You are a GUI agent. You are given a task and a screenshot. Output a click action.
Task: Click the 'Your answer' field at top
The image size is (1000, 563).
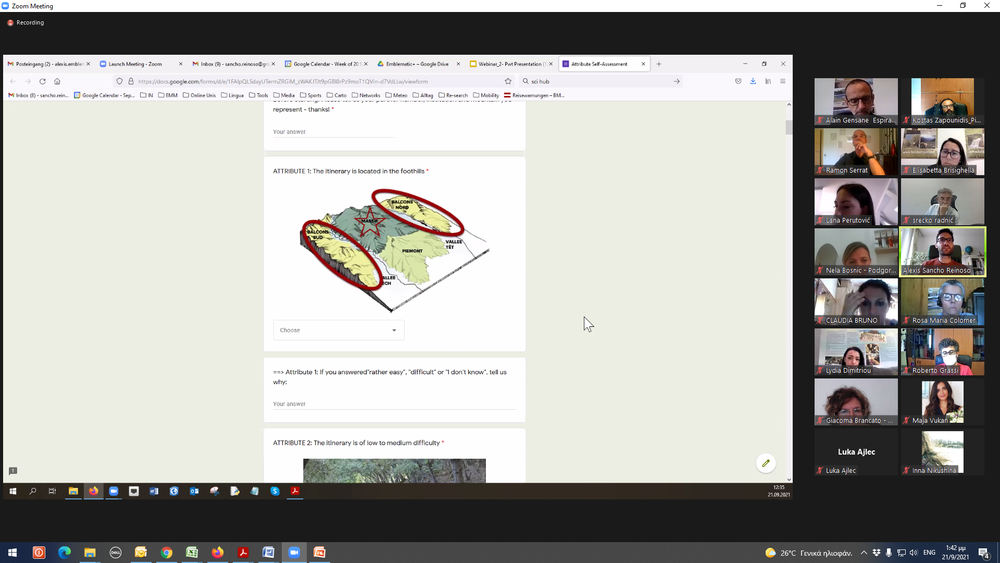(333, 132)
